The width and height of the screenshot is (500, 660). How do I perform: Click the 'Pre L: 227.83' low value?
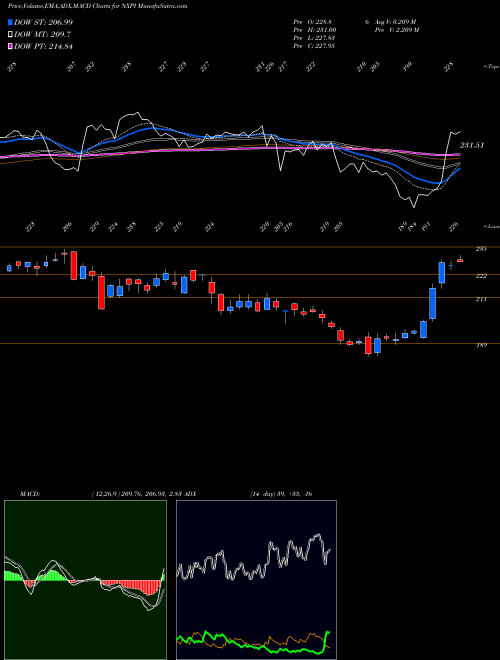(x=314, y=38)
